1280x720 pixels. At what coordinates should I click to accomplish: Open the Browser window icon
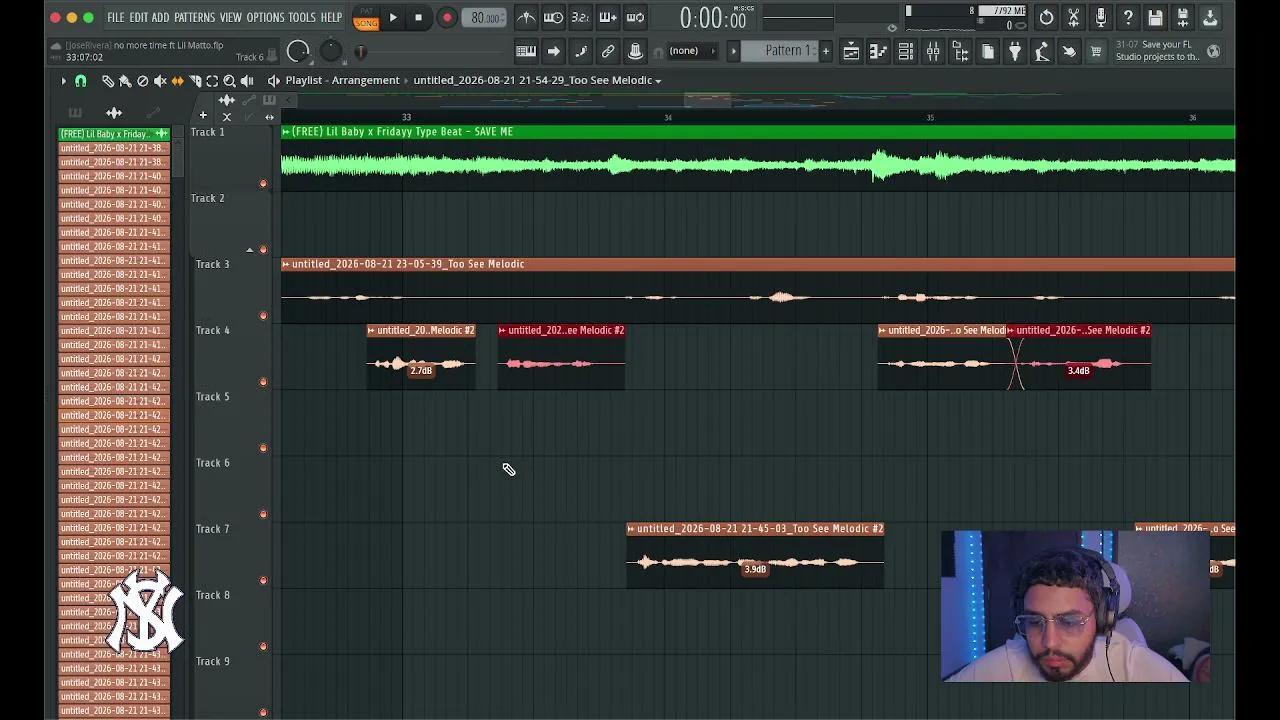tap(960, 52)
